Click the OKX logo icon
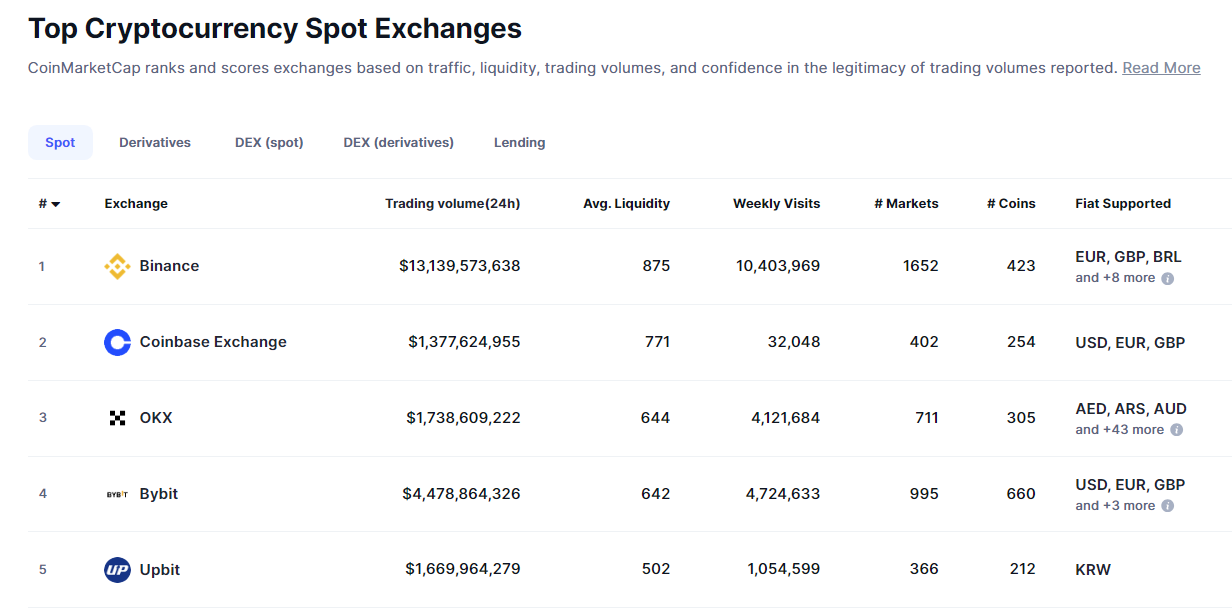 [x=117, y=418]
